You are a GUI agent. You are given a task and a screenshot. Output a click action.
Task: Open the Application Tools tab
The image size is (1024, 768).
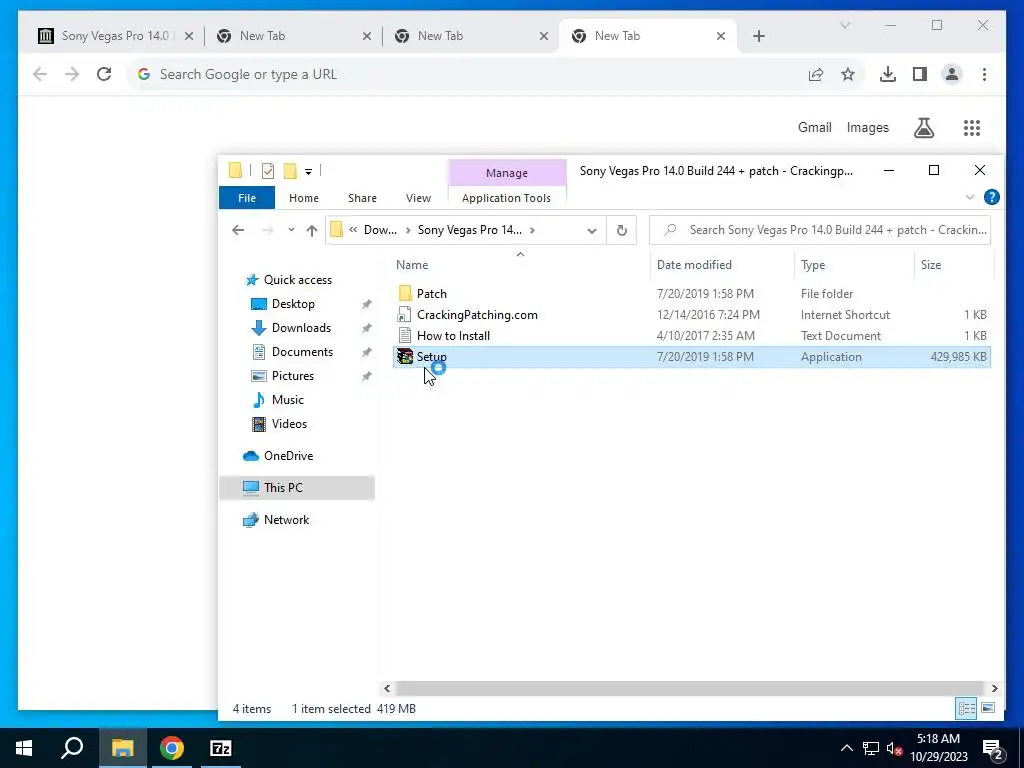tap(506, 198)
